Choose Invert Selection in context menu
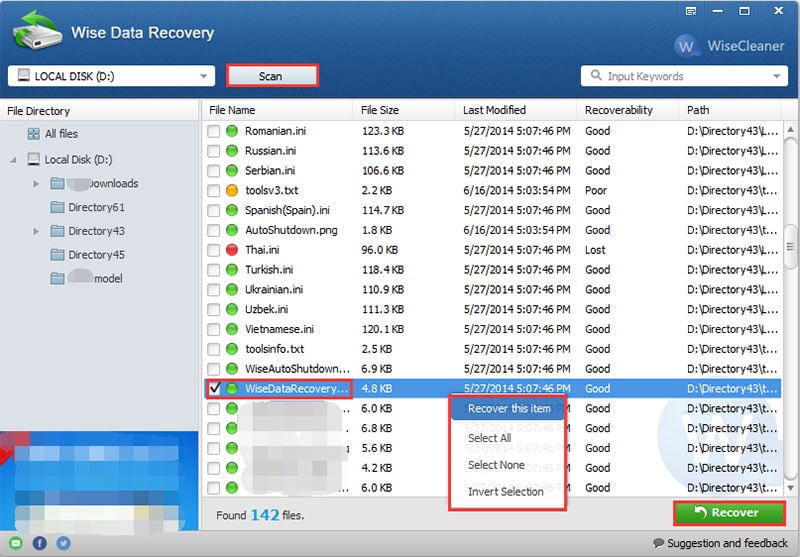This screenshot has height=557, width=800. (506, 492)
